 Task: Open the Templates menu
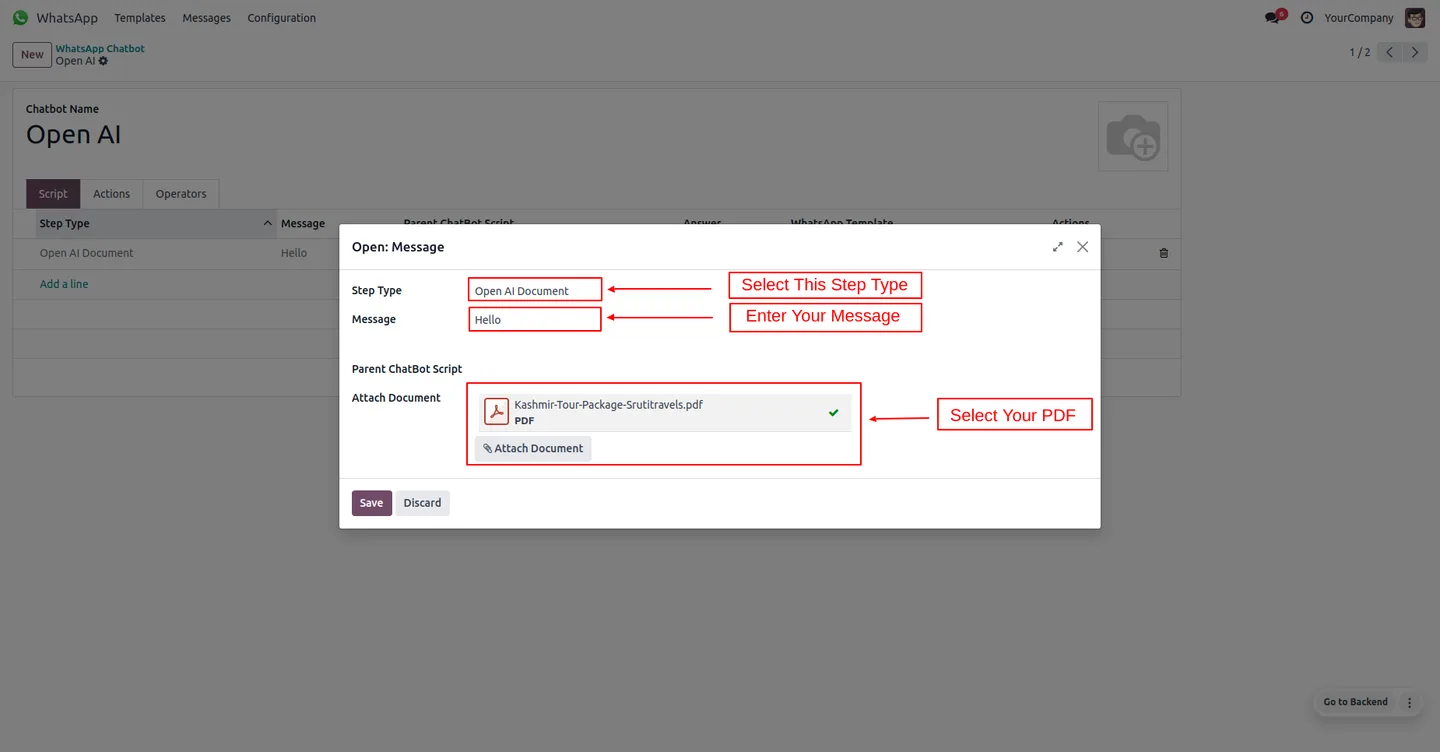[x=140, y=18]
